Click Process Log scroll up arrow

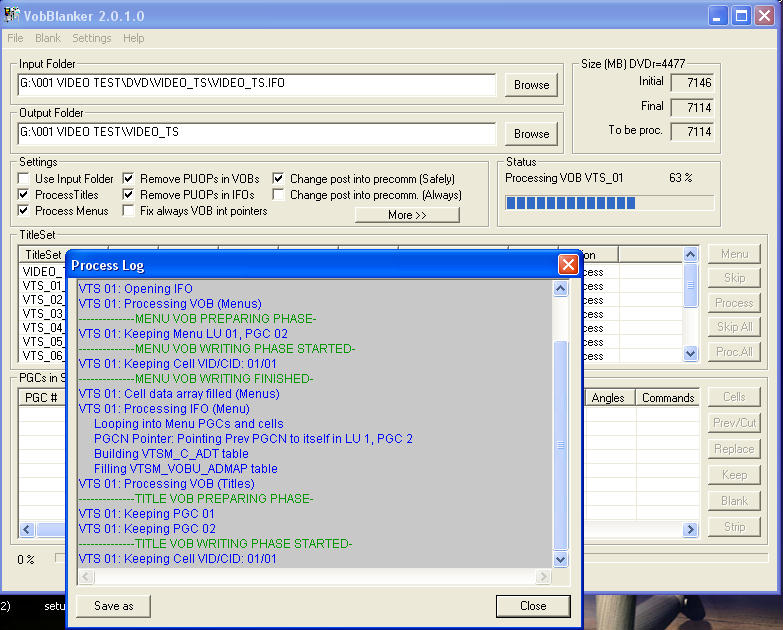click(x=560, y=288)
